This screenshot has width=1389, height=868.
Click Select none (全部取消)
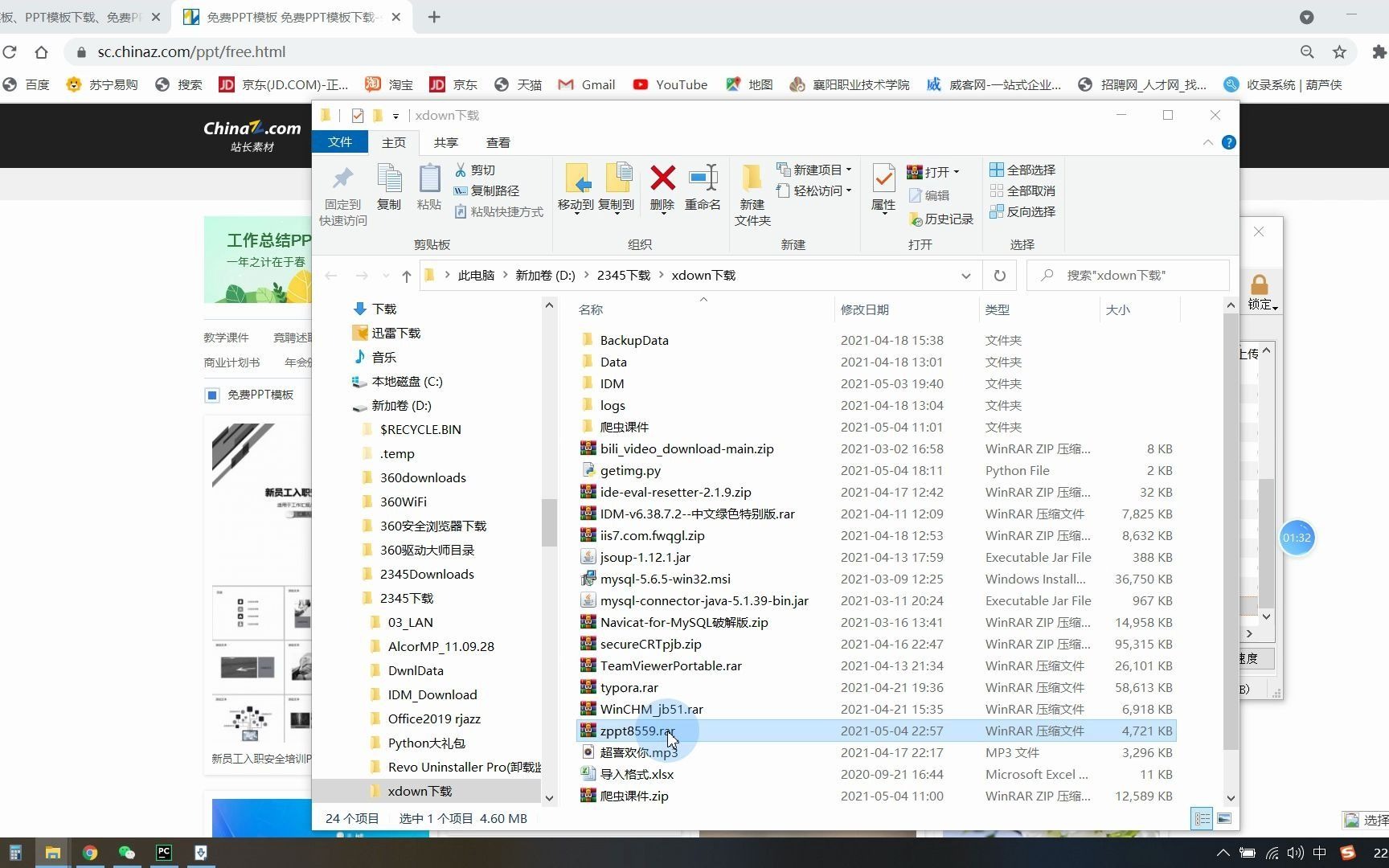[x=1022, y=190]
